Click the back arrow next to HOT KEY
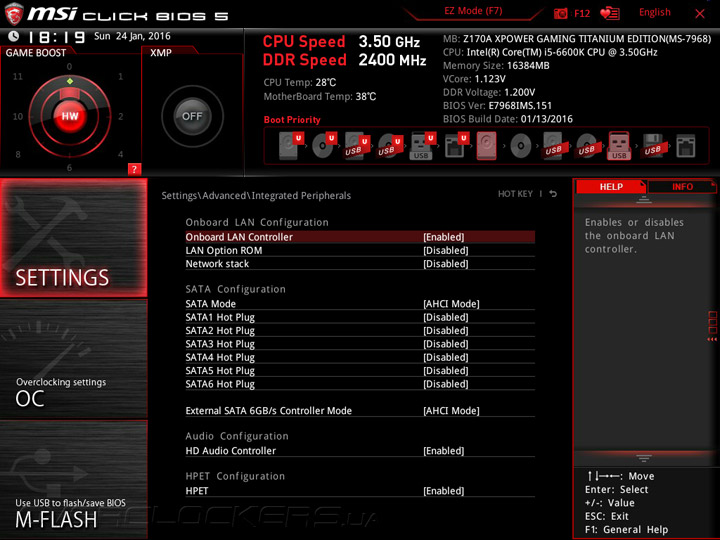 [x=553, y=194]
